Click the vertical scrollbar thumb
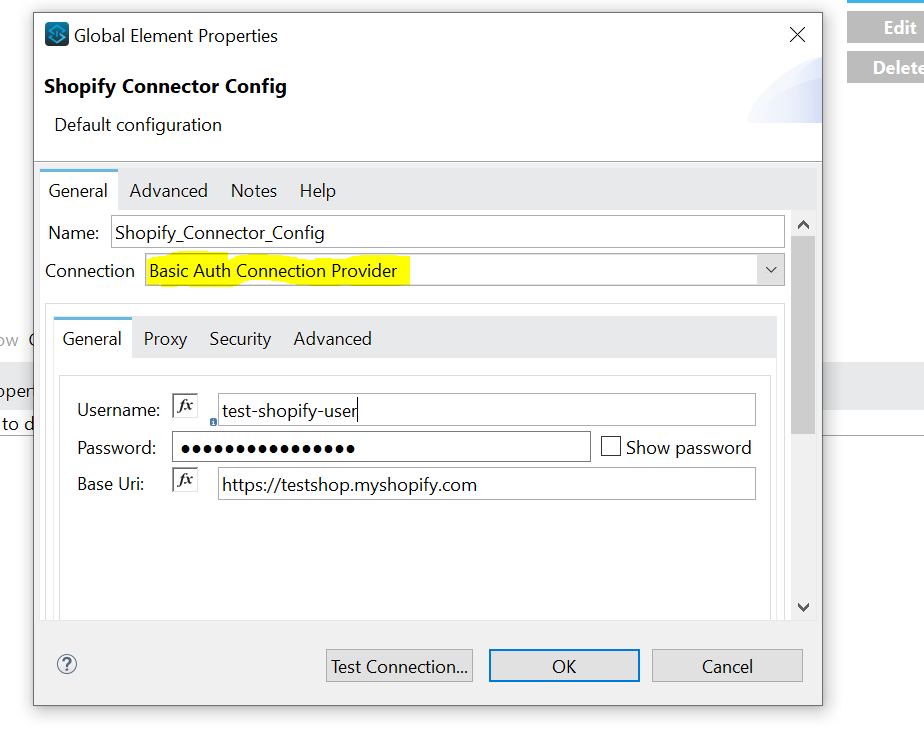Viewport: 924px width, 731px height. coord(803,335)
